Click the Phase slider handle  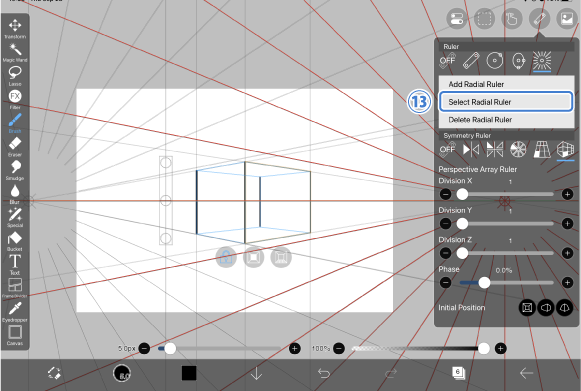[x=484, y=283]
